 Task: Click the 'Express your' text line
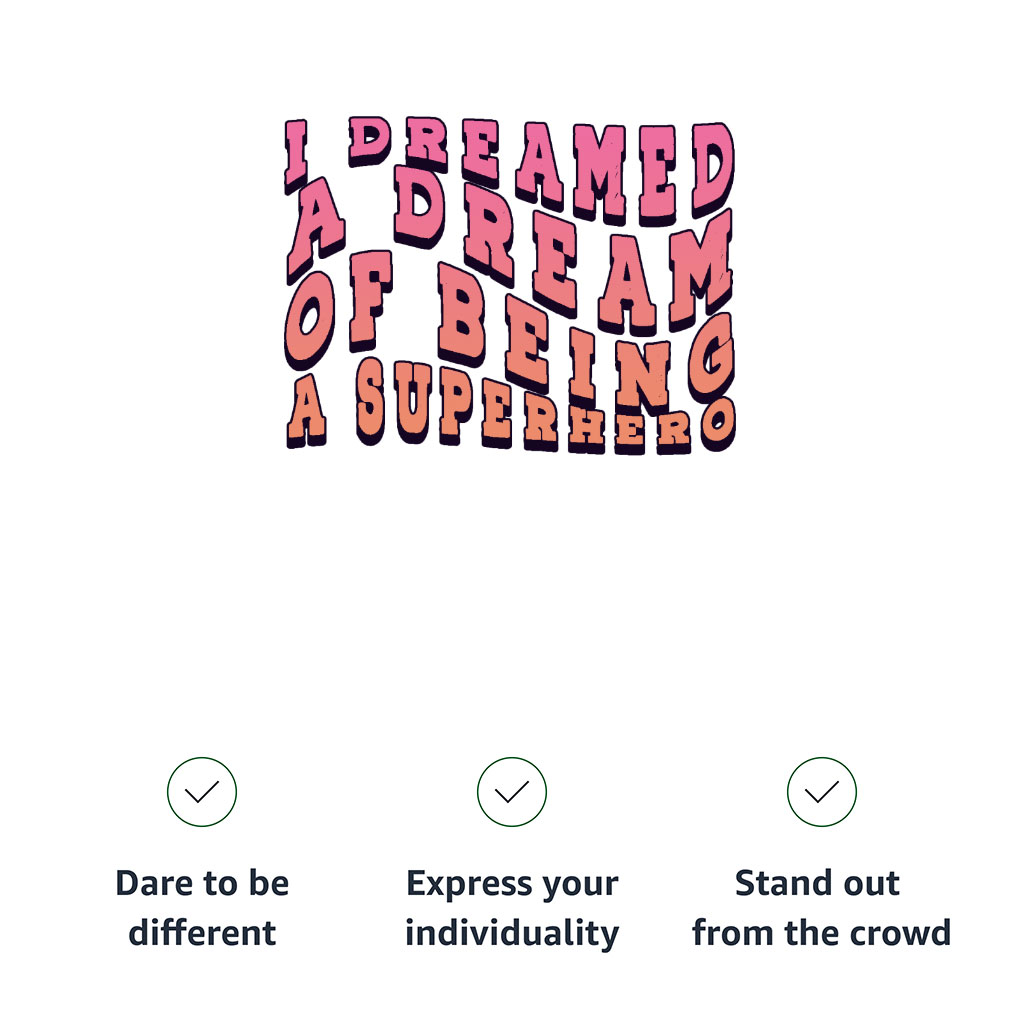[x=512, y=884]
